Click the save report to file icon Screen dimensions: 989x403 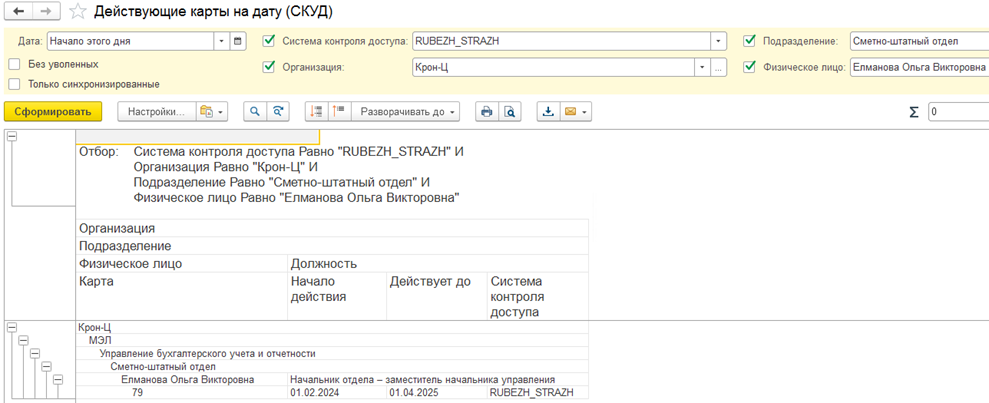tap(548, 112)
